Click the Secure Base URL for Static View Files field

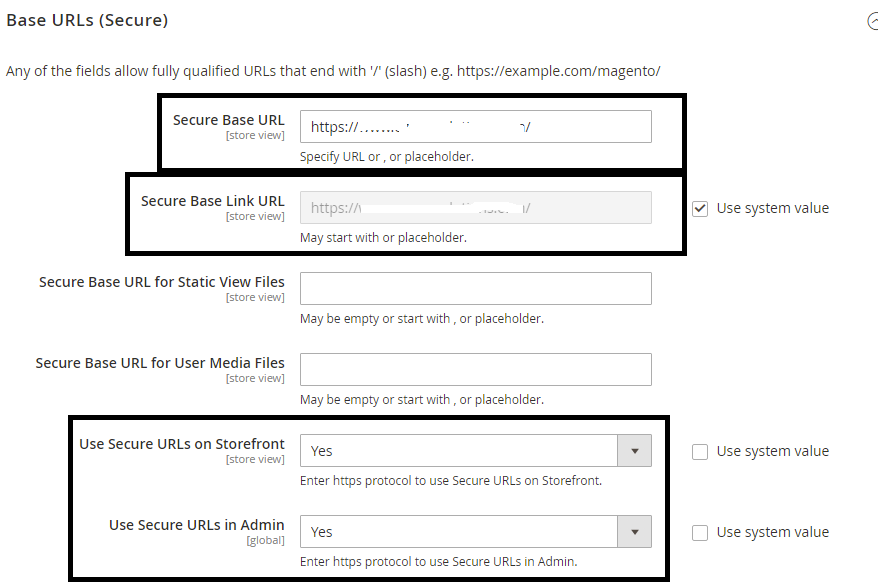point(475,288)
